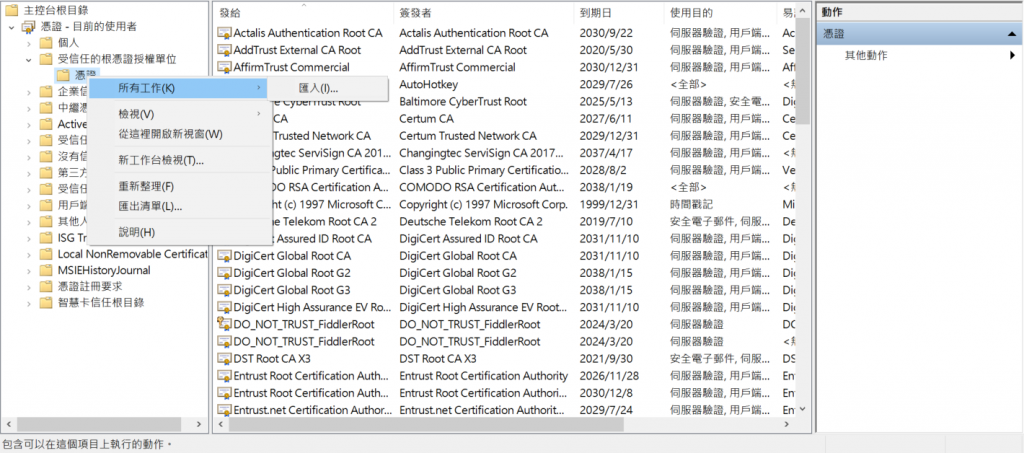Expand the 個人 tree node chevron
Screen dimensions: 1024x453
click(x=29, y=43)
